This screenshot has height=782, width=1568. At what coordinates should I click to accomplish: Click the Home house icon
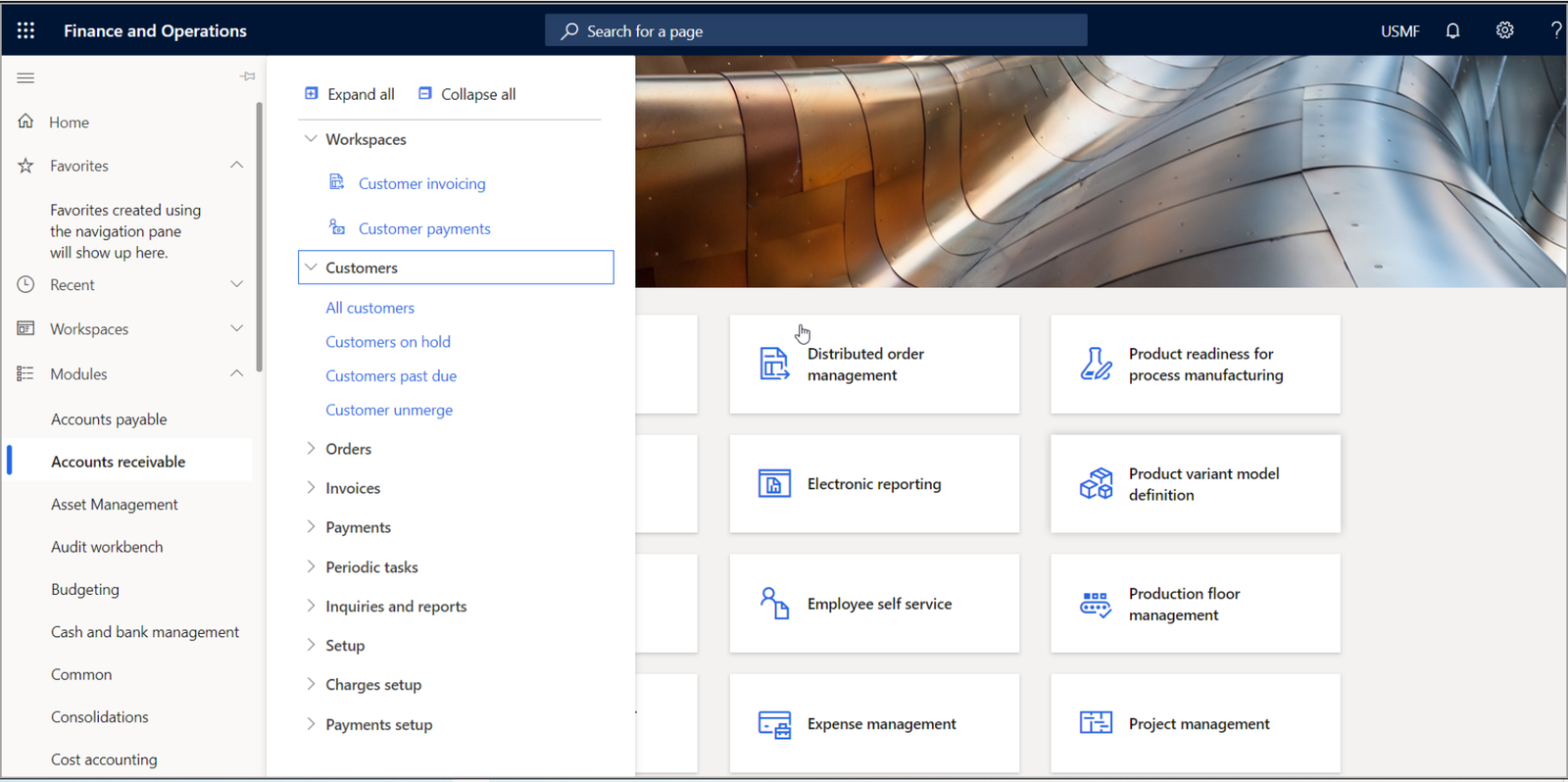point(25,122)
